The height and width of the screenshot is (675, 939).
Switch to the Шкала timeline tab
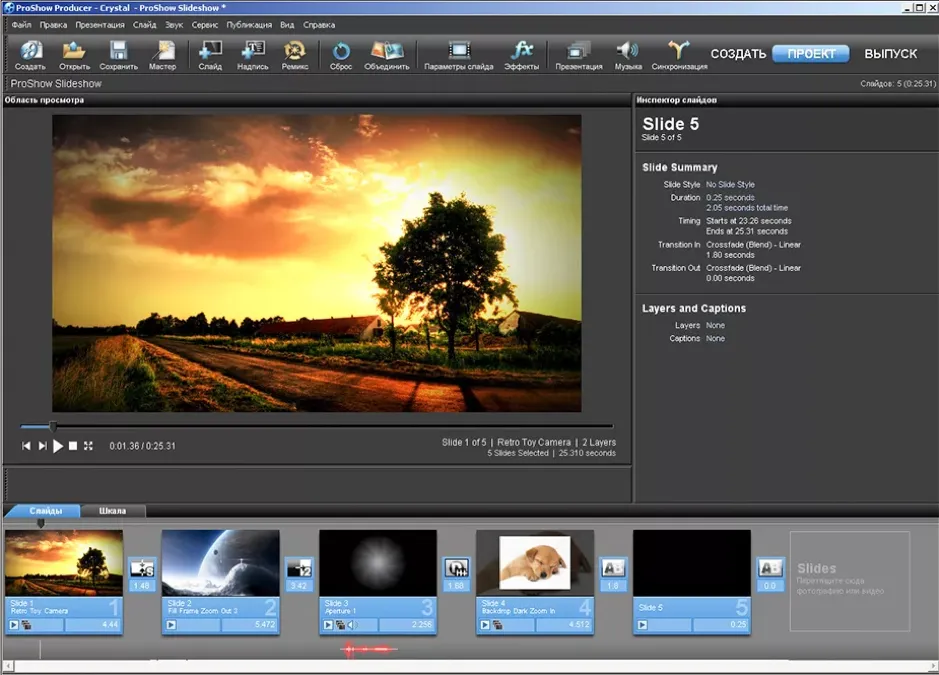tap(113, 511)
